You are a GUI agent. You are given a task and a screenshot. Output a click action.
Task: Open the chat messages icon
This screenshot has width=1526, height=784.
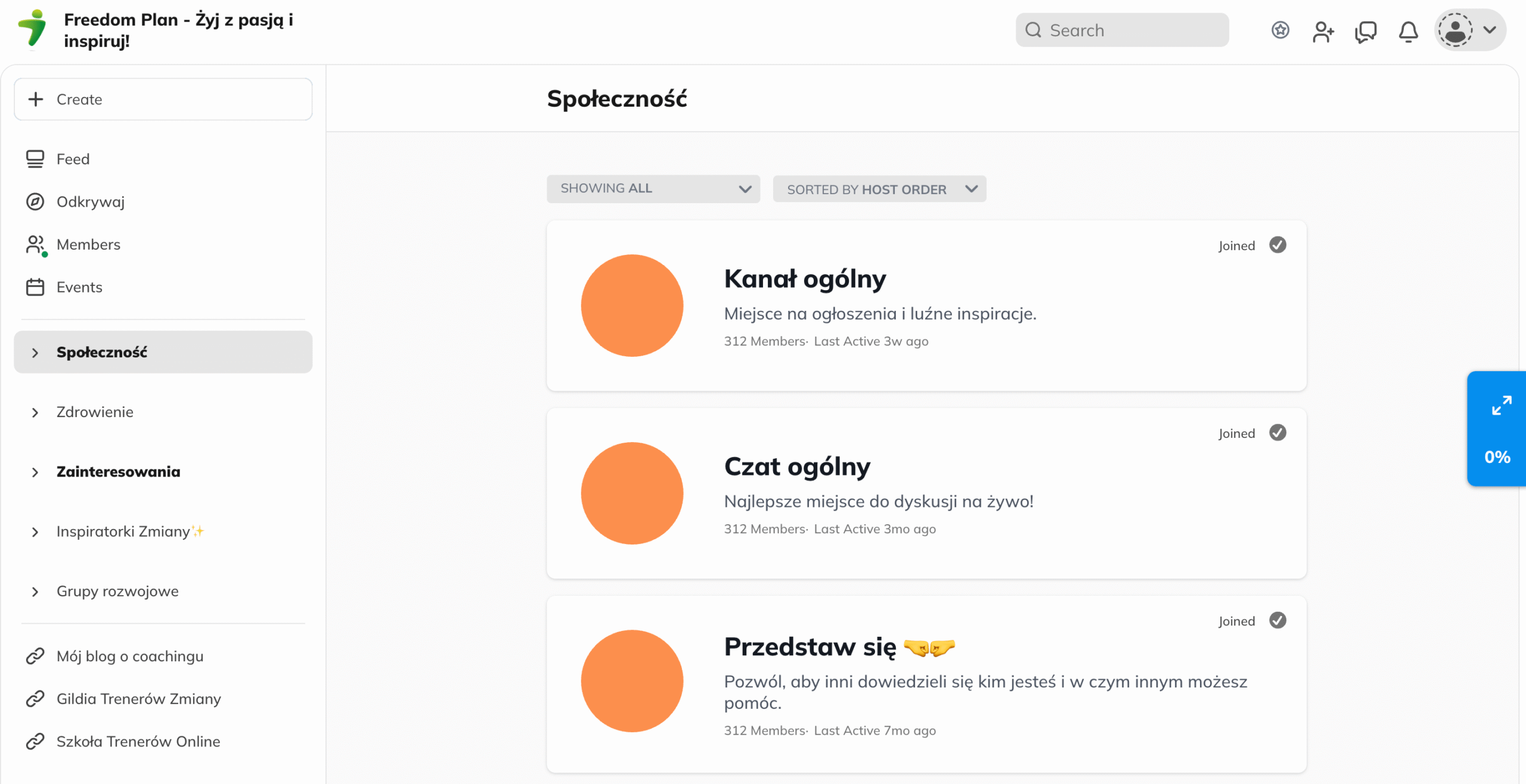coord(1366,31)
